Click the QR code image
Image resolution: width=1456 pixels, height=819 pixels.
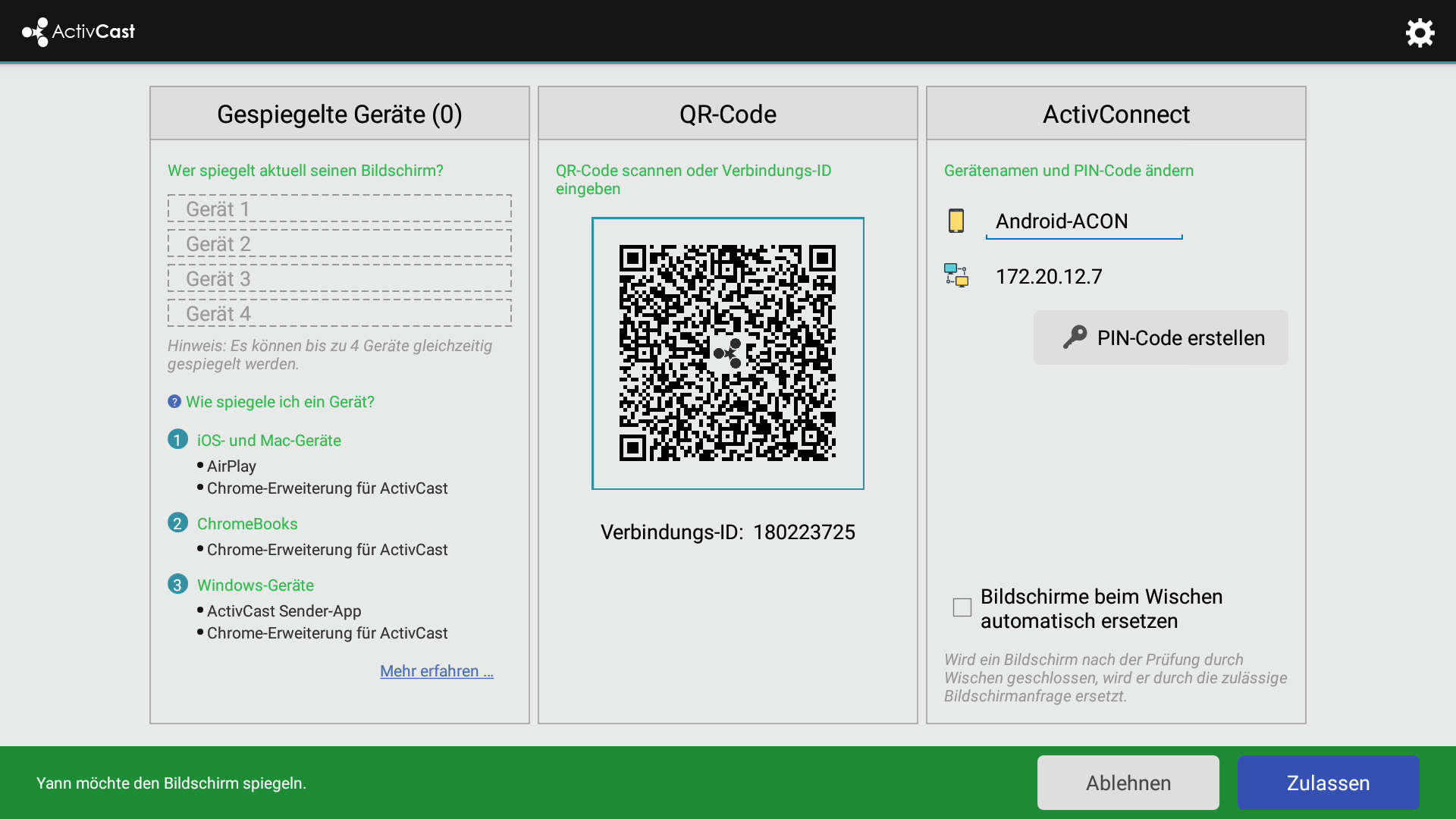click(727, 353)
